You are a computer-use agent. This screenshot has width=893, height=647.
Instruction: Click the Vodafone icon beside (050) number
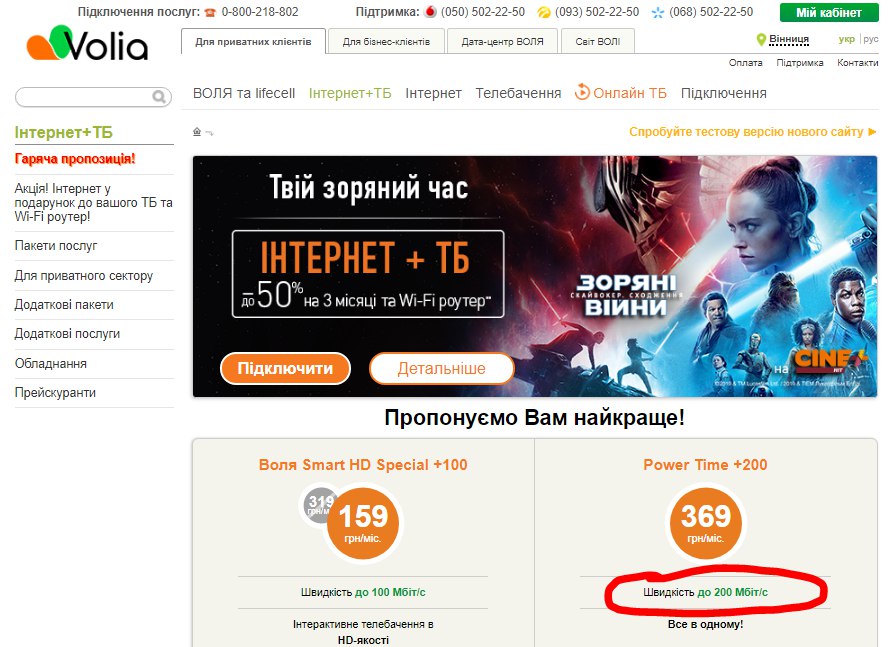point(431,12)
